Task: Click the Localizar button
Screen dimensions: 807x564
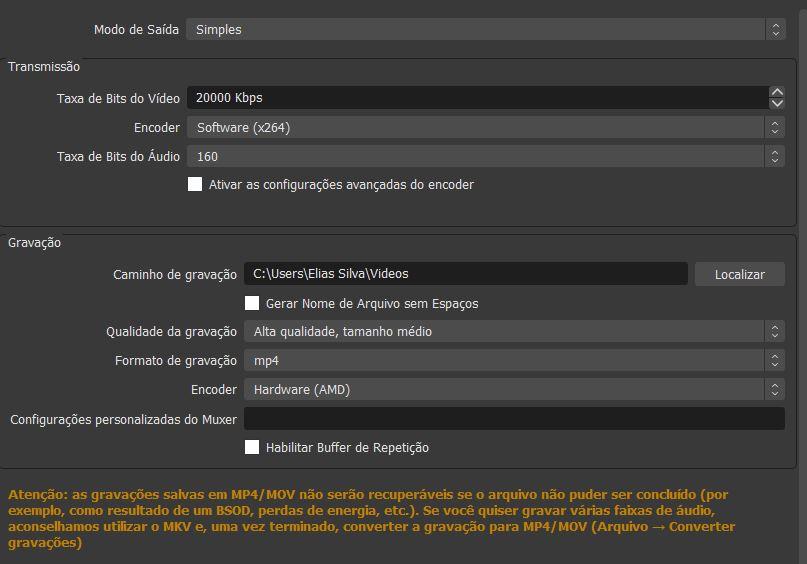Action: click(x=740, y=274)
